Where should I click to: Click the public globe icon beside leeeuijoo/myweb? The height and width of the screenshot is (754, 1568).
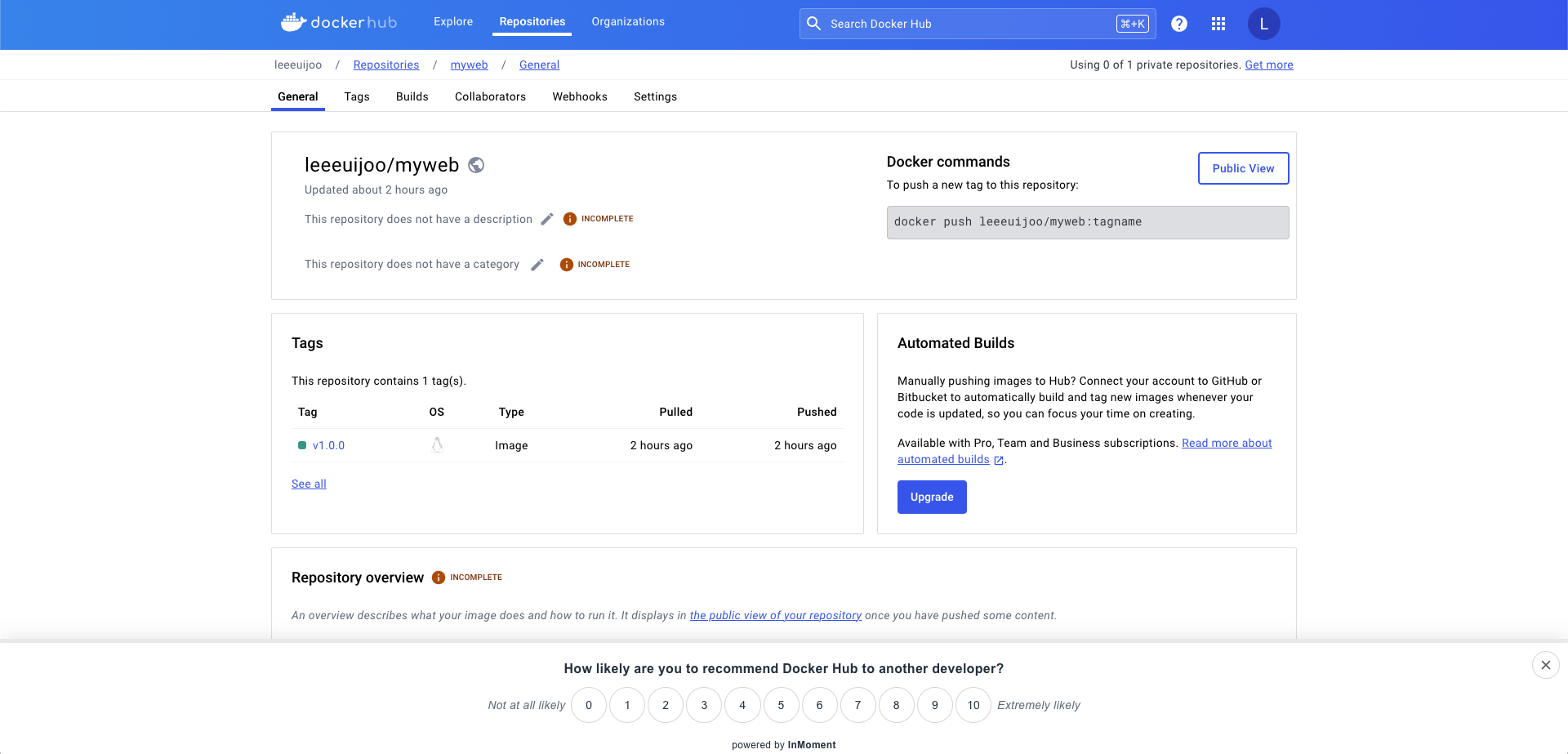tap(476, 165)
